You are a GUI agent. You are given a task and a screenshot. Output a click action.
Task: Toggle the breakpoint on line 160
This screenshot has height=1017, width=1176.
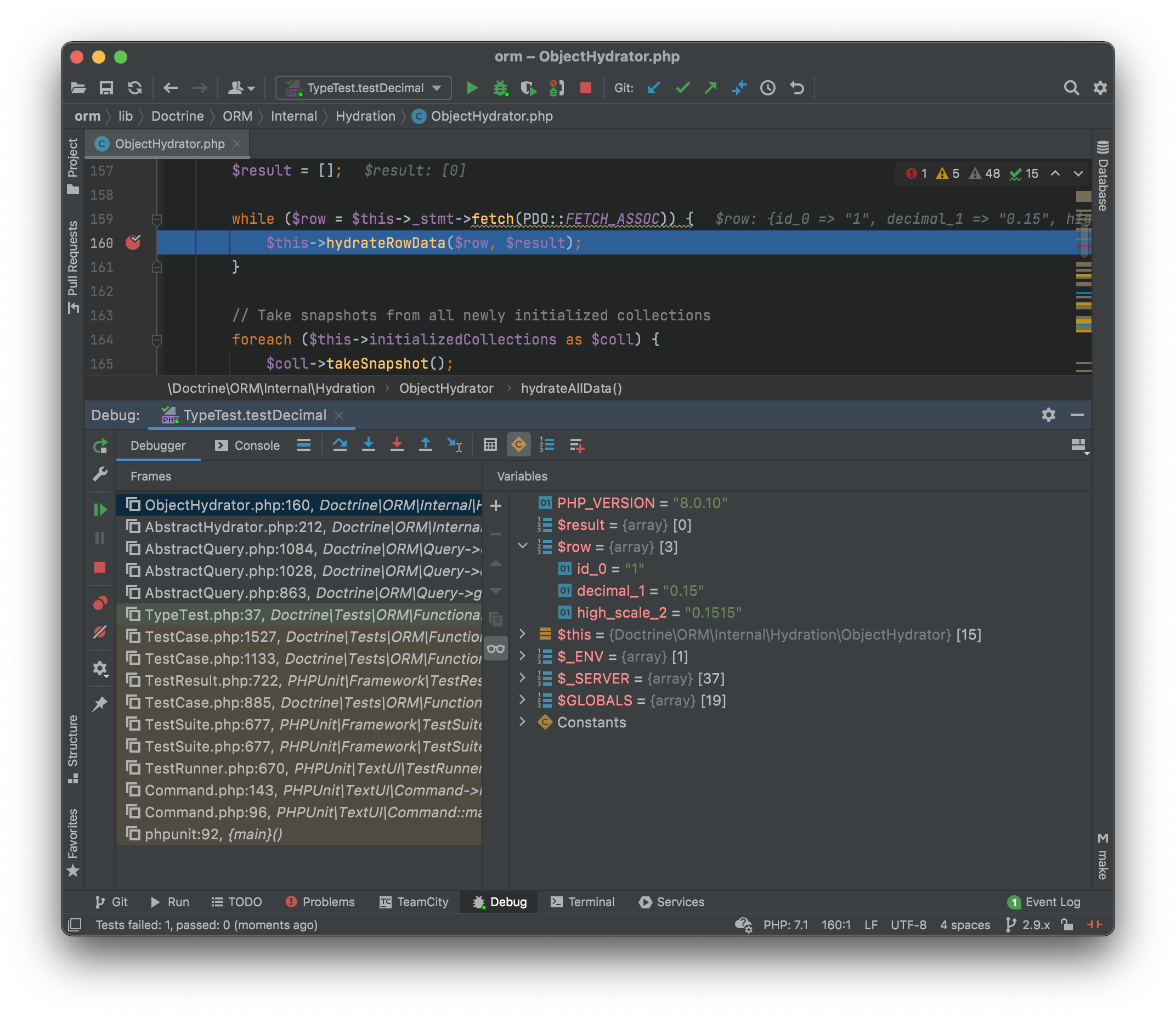point(133,243)
